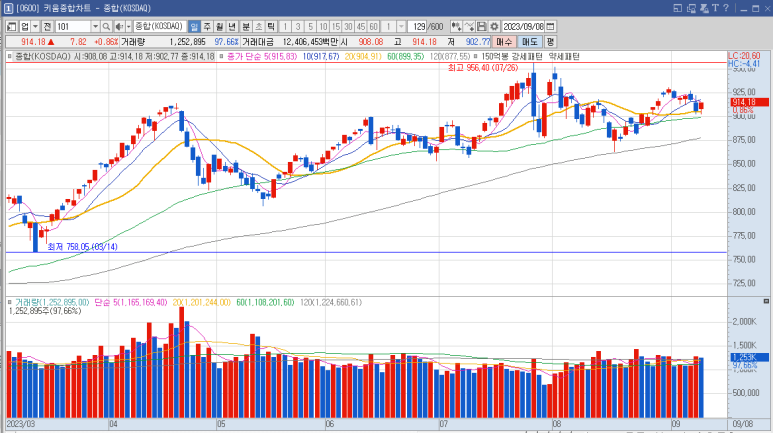
Task: Expand the code 101 history dropdown
Action: 95,26
